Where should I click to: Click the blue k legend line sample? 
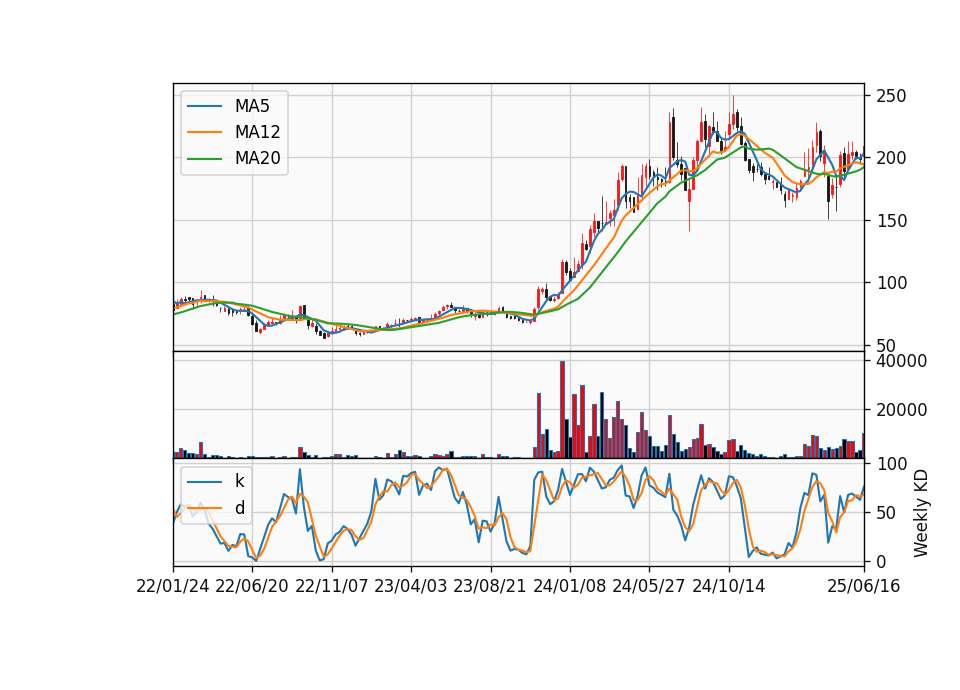click(x=204, y=482)
